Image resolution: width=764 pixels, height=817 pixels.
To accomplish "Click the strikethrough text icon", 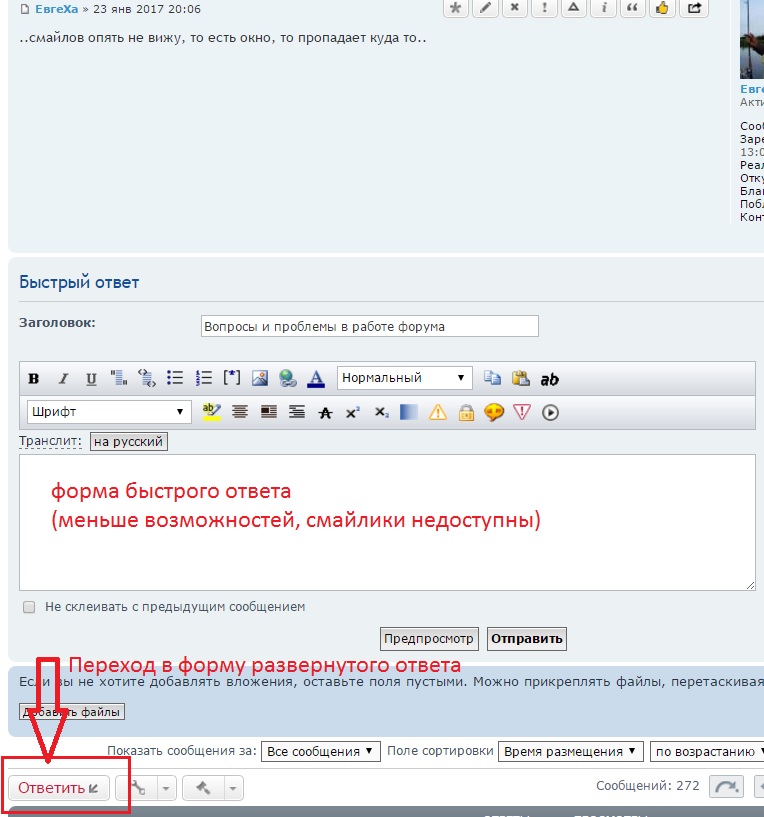I will pyautogui.click(x=324, y=412).
